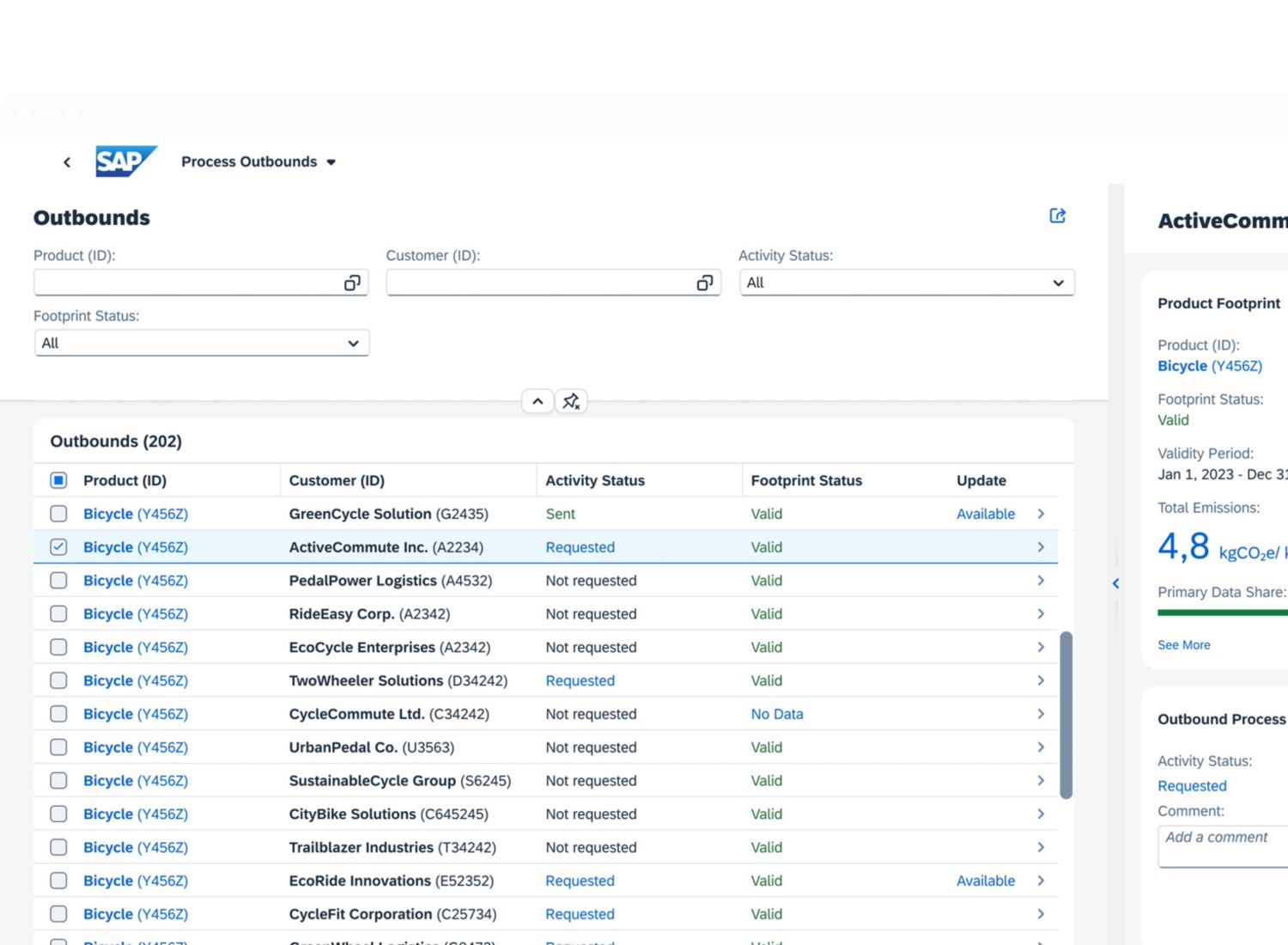Open the Available update link for EcoRide Innovations

point(985,881)
